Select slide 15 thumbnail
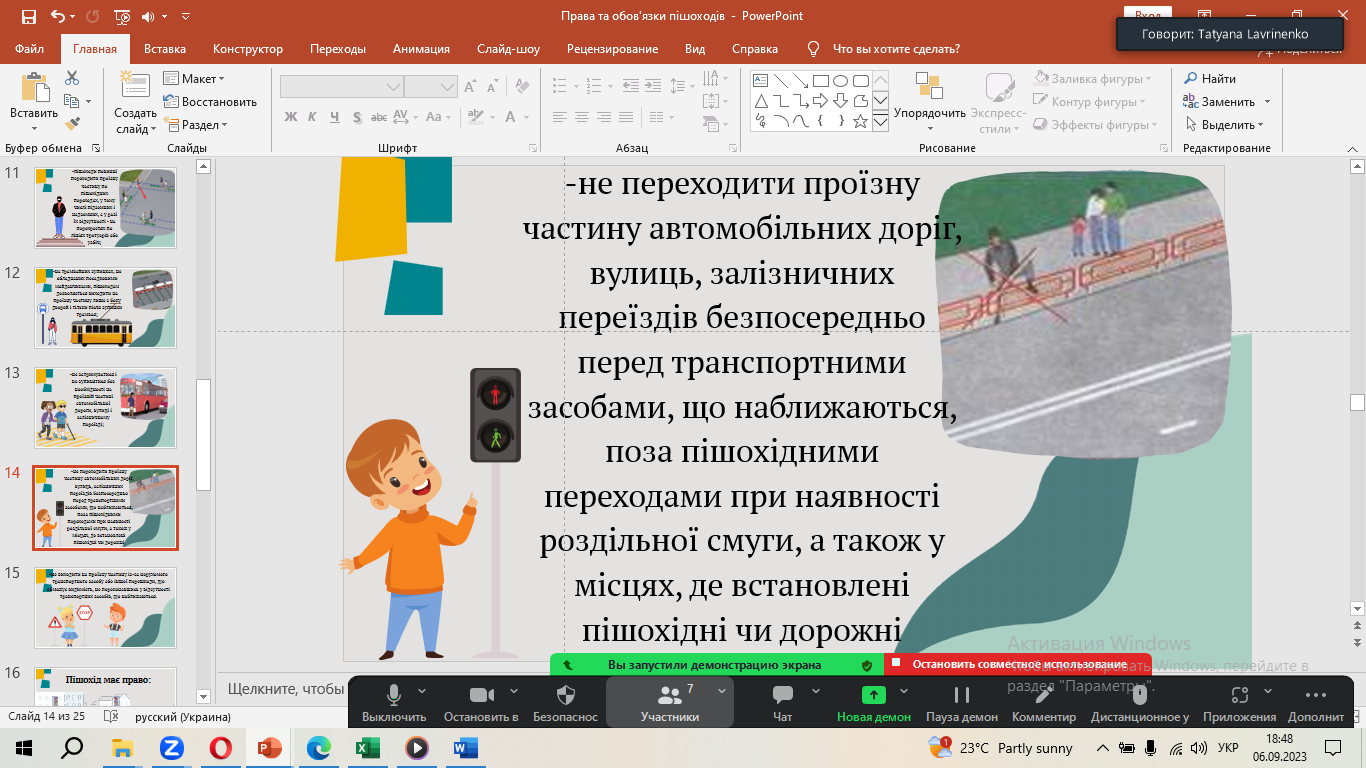 tap(106, 607)
